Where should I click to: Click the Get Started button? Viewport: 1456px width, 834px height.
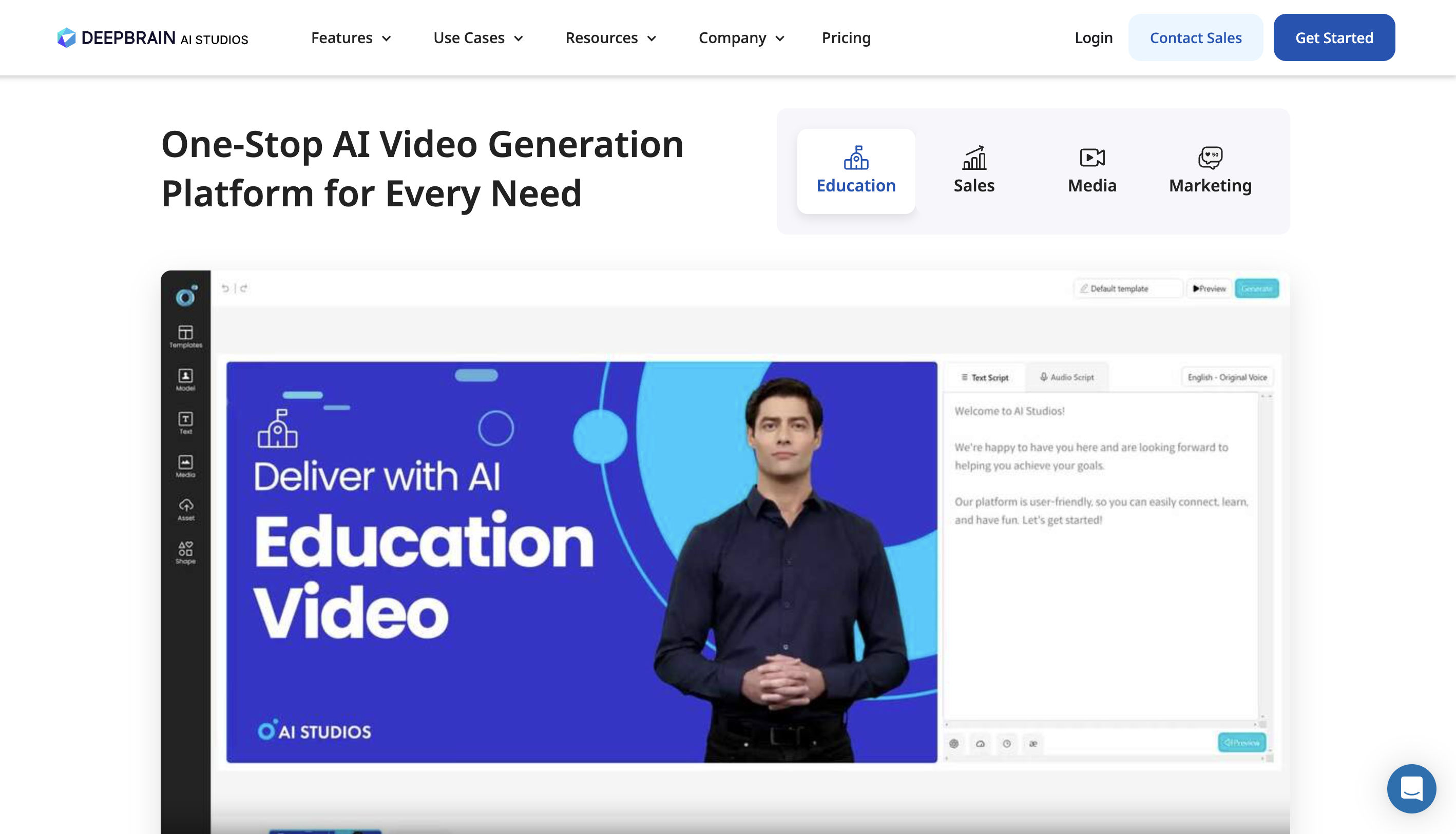tap(1334, 37)
